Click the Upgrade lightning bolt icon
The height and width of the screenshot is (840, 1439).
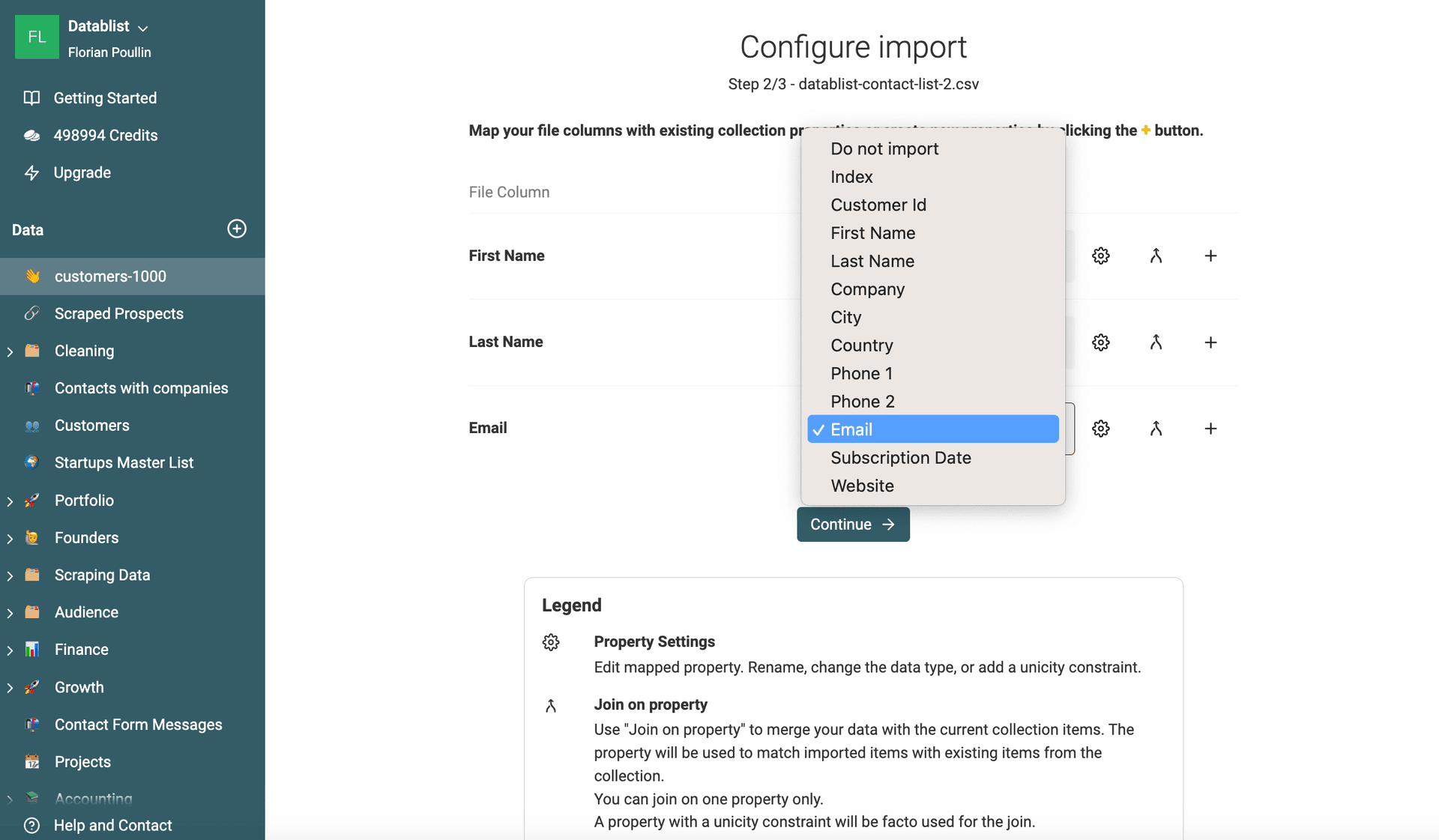[32, 172]
